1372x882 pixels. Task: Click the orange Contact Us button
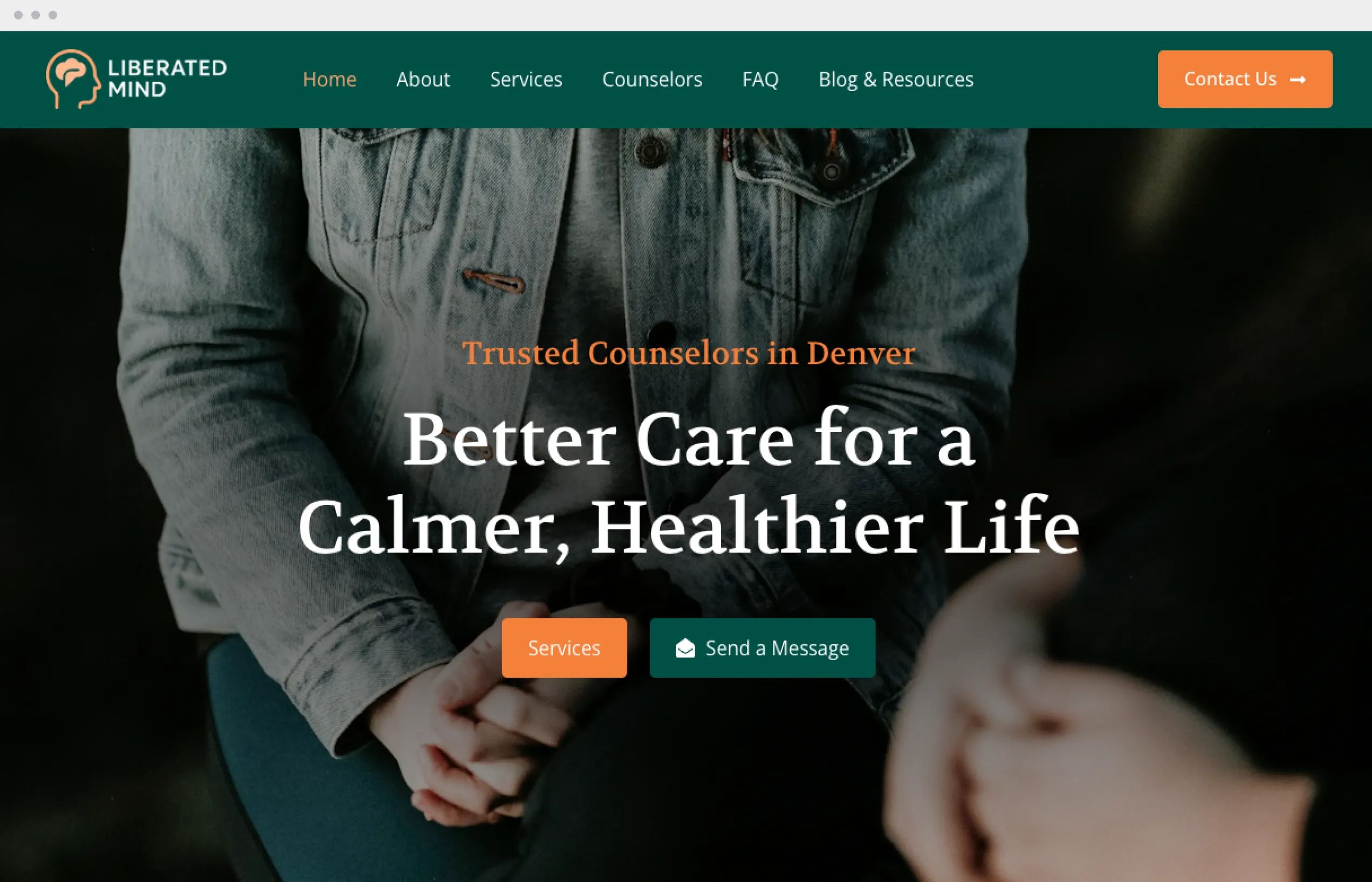1245,79
